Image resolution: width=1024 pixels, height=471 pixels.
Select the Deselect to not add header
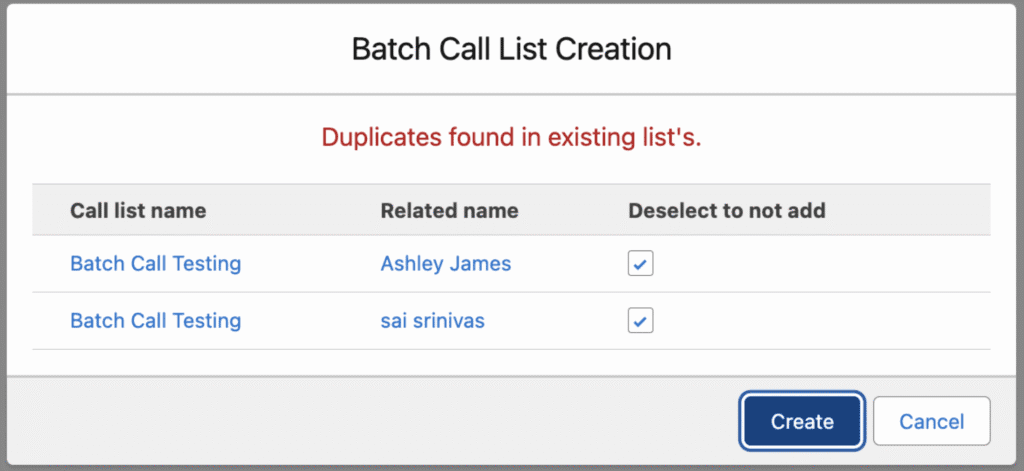tap(726, 211)
